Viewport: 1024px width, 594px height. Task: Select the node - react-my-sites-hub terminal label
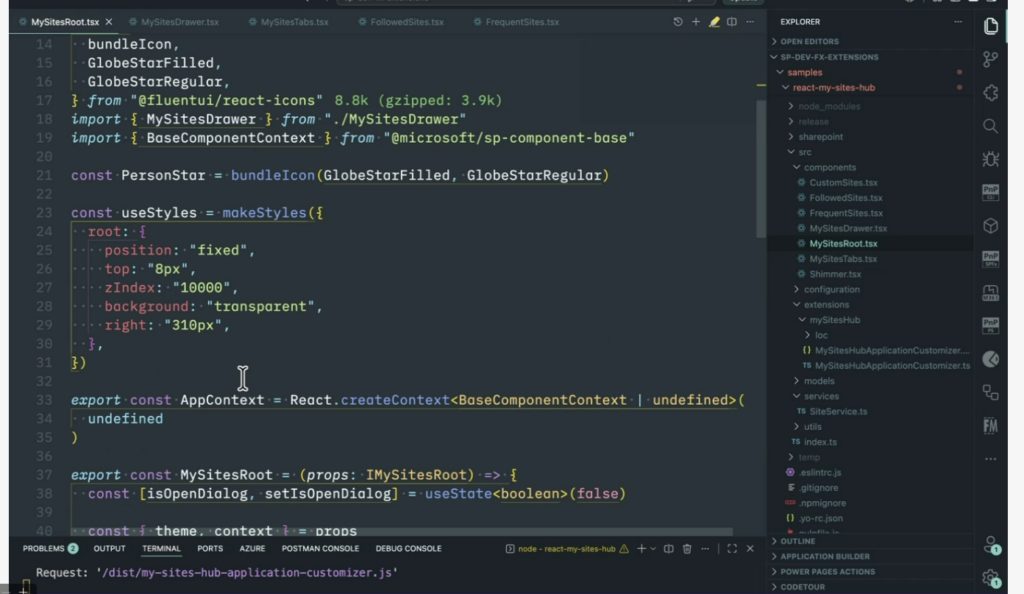pyautogui.click(x=566, y=549)
